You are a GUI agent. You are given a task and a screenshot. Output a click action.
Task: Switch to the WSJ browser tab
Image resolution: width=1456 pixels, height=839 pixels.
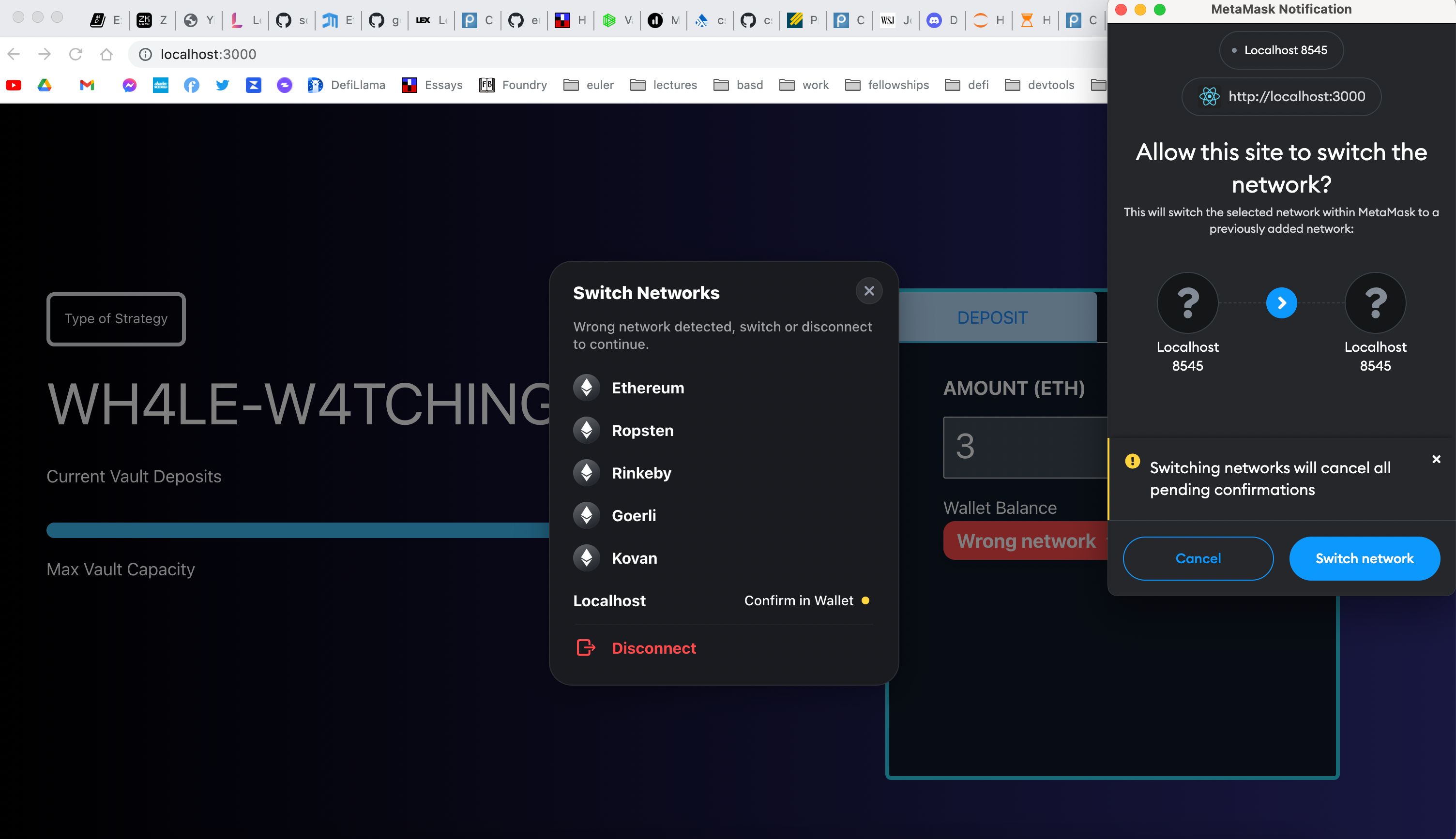[x=896, y=21]
